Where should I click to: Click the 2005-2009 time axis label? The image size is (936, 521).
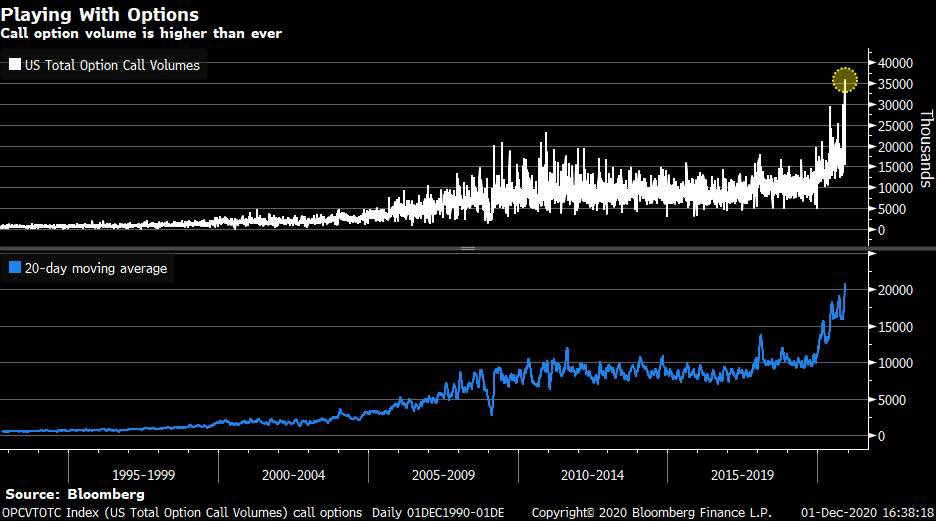(x=444, y=475)
